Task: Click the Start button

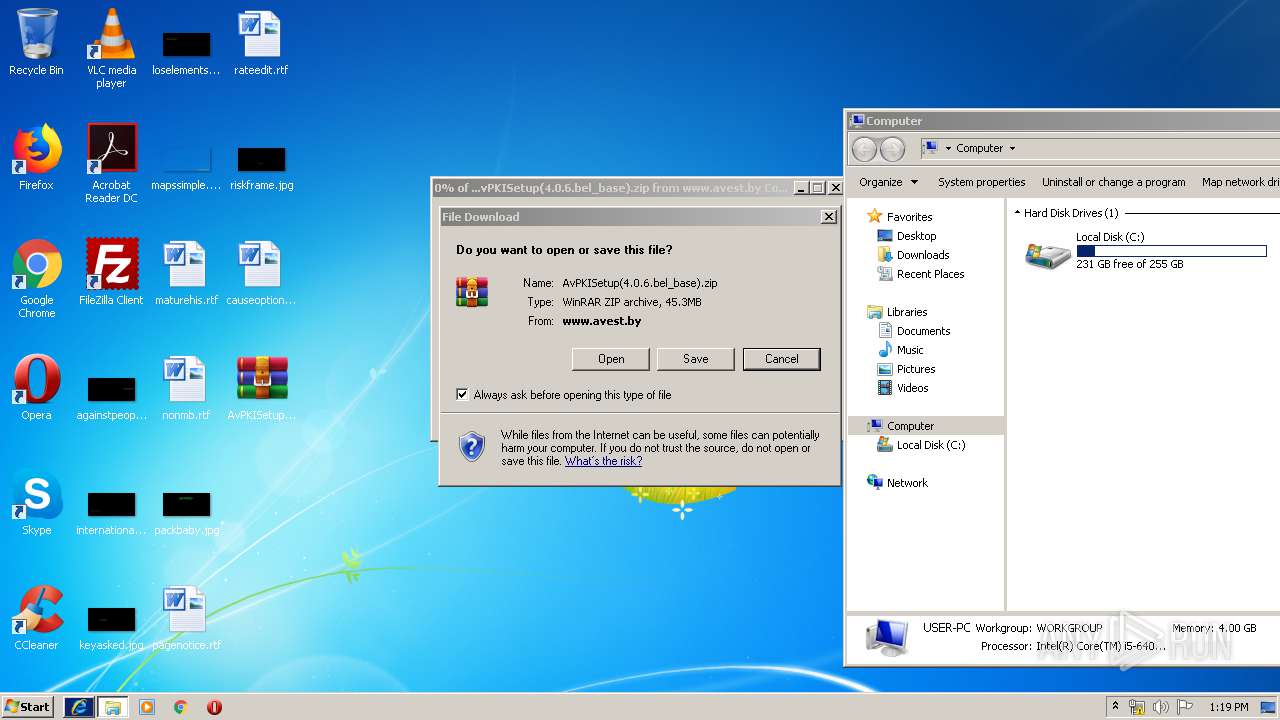Action: coord(27,706)
